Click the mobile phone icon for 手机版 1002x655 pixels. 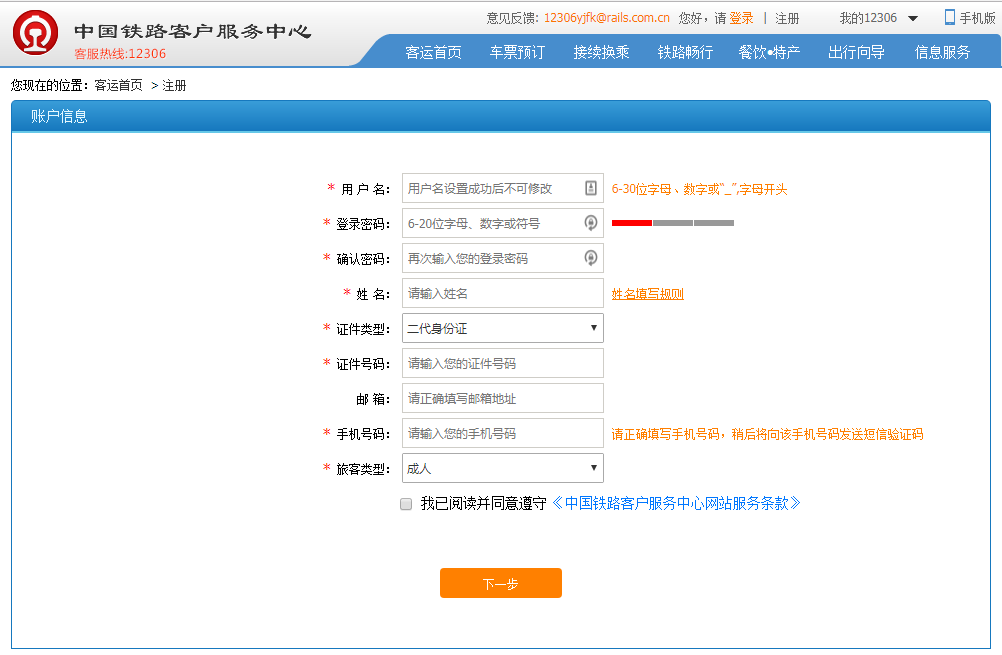pyautogui.click(x=950, y=17)
